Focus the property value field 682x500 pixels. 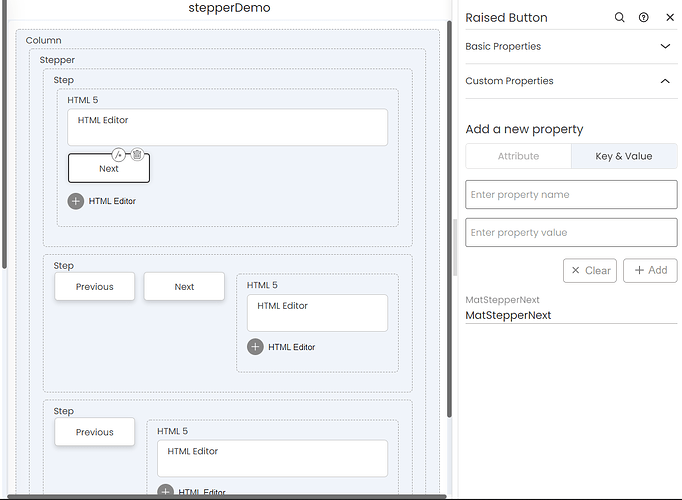pos(571,233)
